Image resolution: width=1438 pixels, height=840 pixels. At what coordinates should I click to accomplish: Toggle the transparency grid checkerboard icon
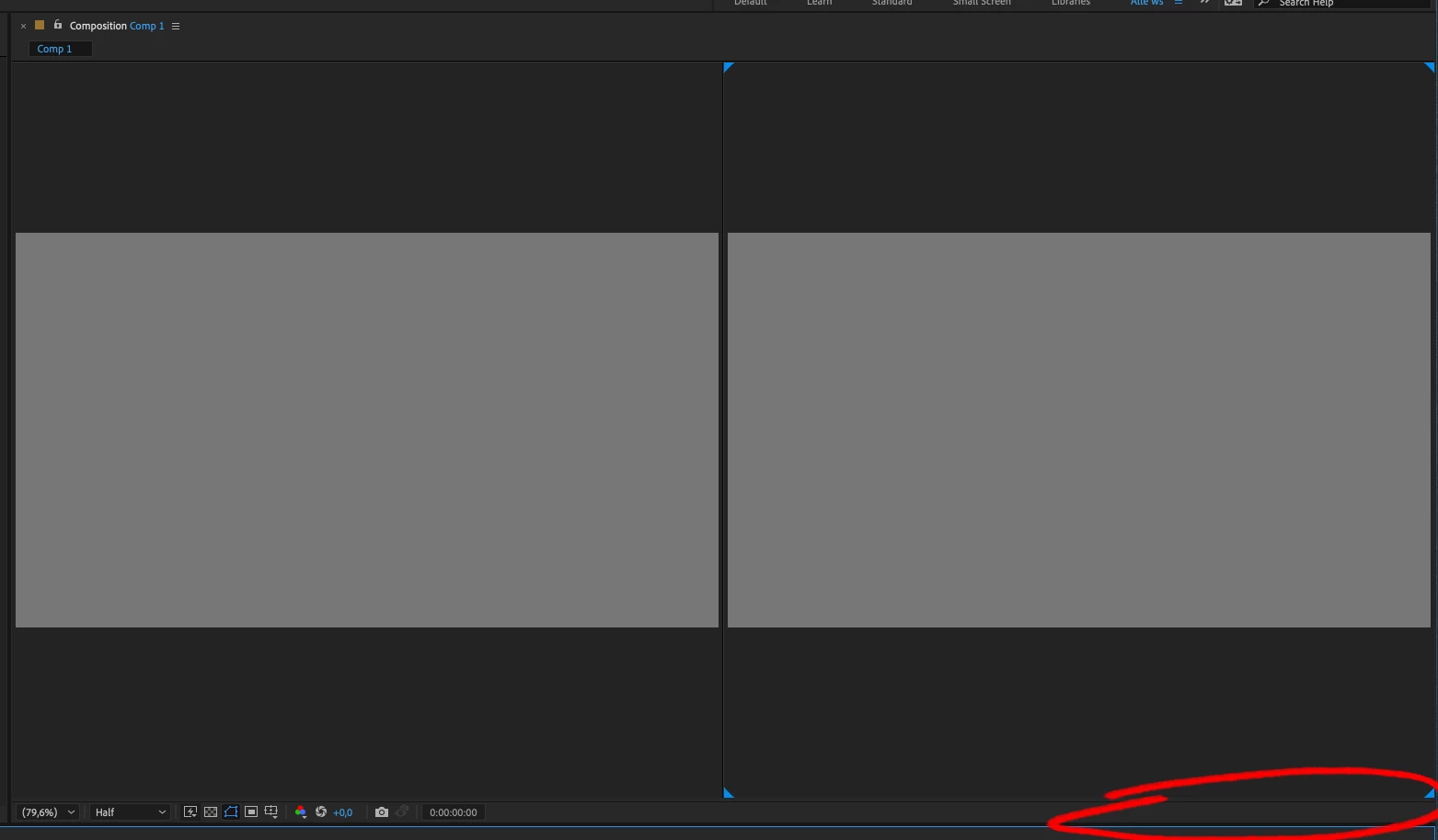[x=211, y=812]
